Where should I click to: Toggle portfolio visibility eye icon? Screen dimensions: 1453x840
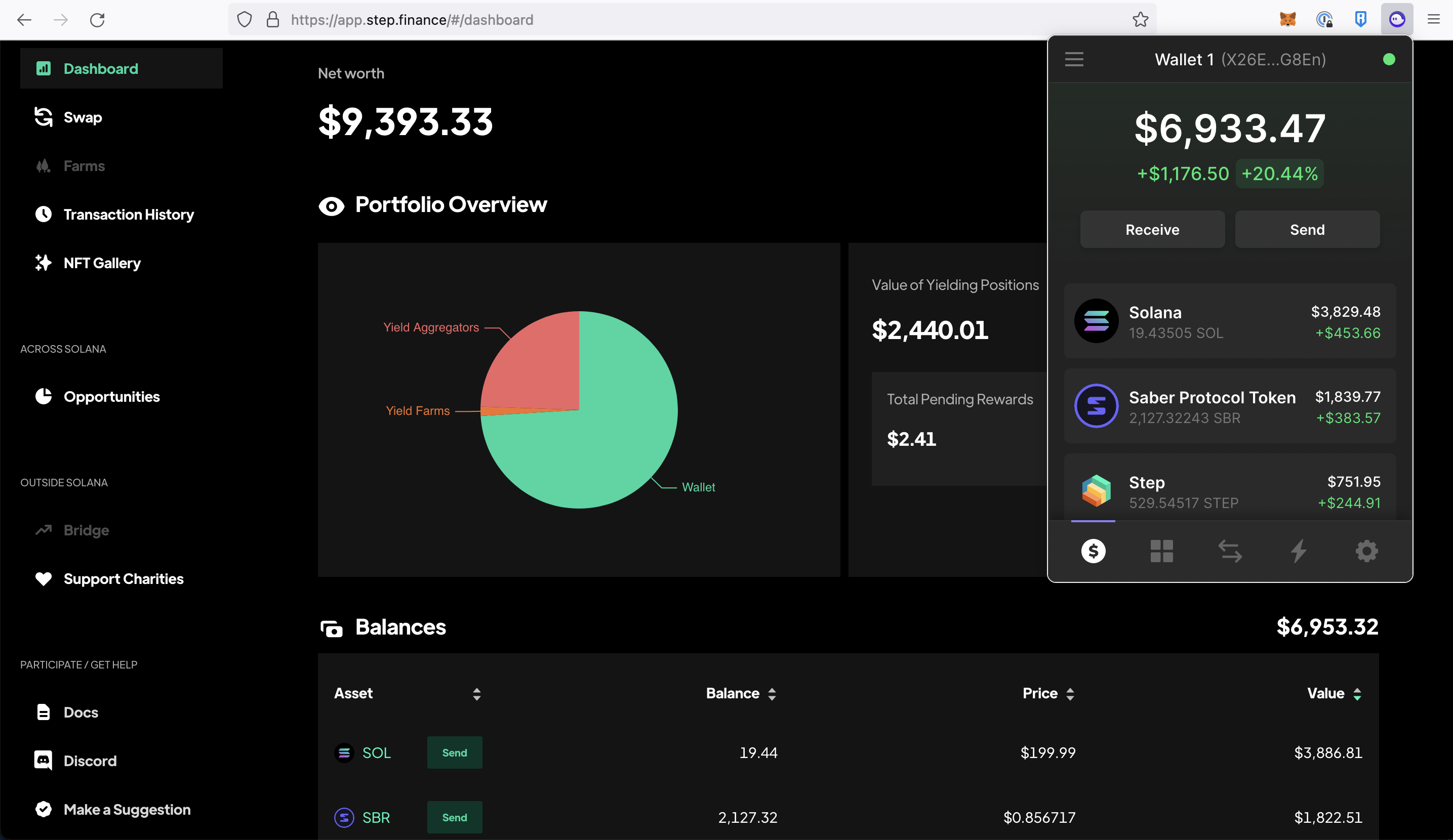point(332,205)
